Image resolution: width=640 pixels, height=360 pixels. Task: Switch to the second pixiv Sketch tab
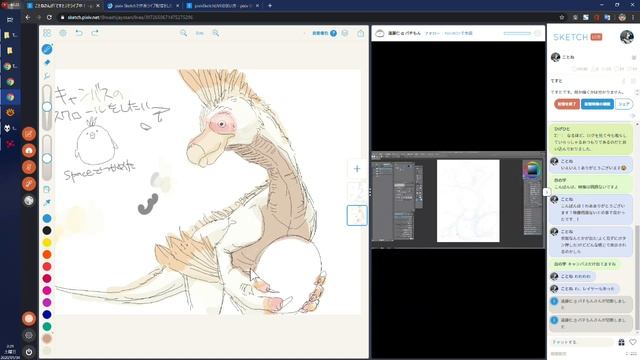[x=143, y=6]
